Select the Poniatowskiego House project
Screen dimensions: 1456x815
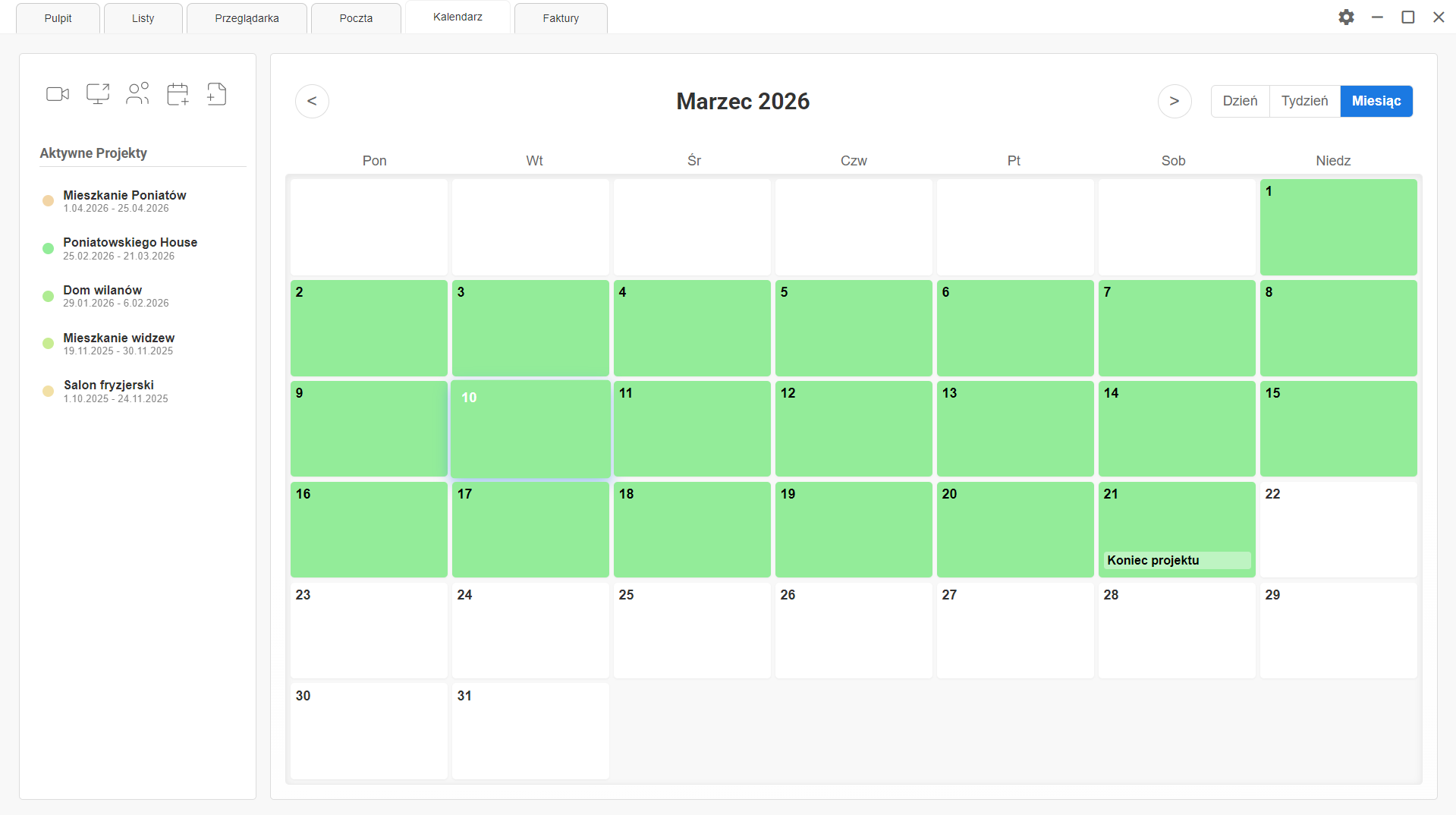point(130,243)
